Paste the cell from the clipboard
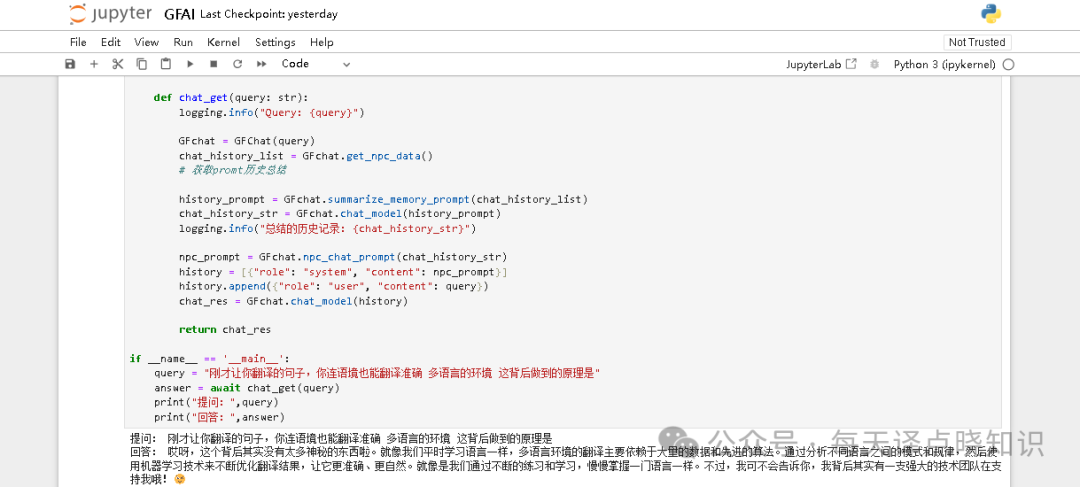The width and height of the screenshot is (1080, 487). [165, 64]
